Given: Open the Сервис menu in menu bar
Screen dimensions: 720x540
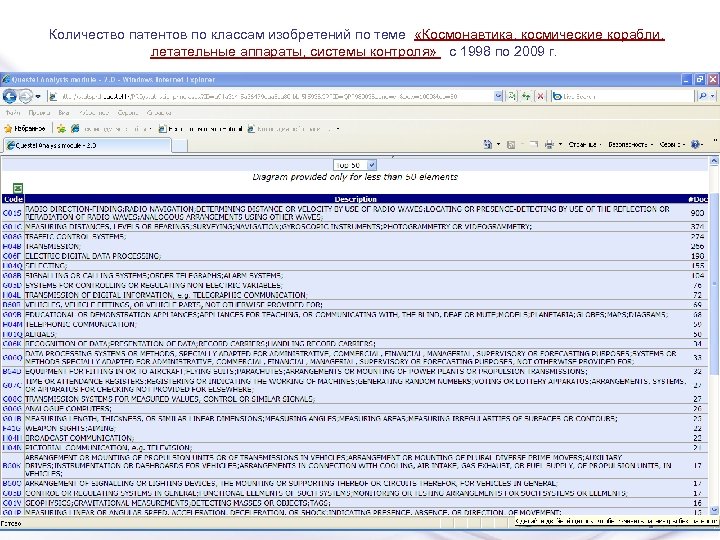Looking at the screenshot, I should (x=128, y=112).
